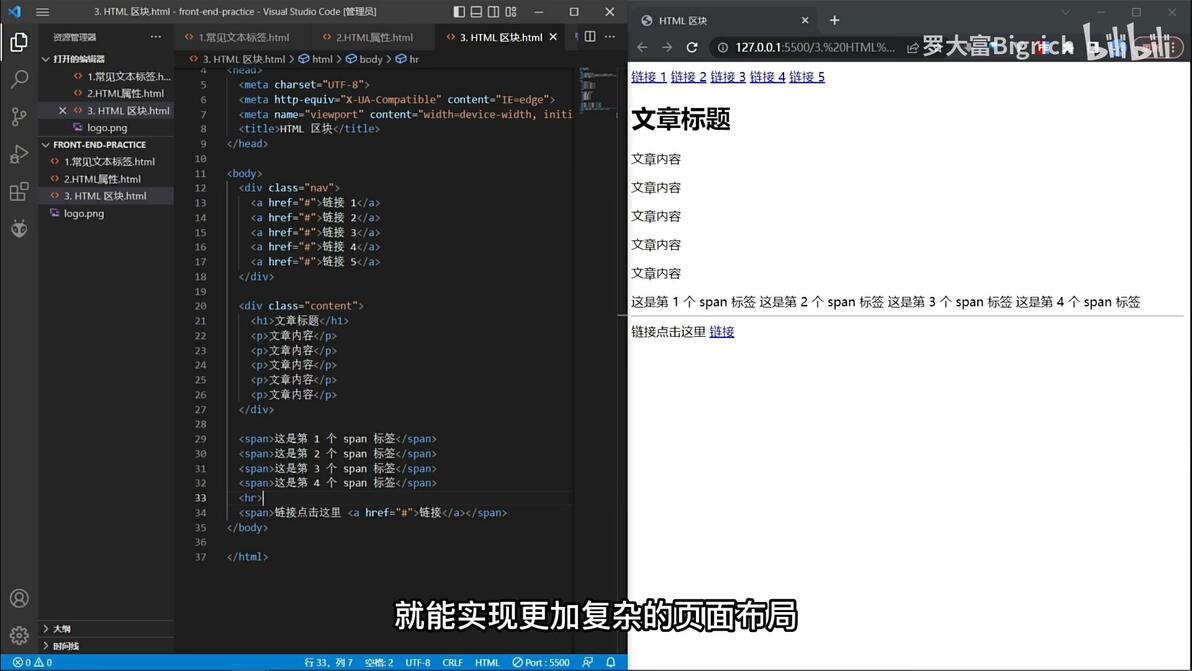This screenshot has height=671, width=1192.
Task: Click the 链接 link after 链接点击这里
Action: tap(721, 331)
